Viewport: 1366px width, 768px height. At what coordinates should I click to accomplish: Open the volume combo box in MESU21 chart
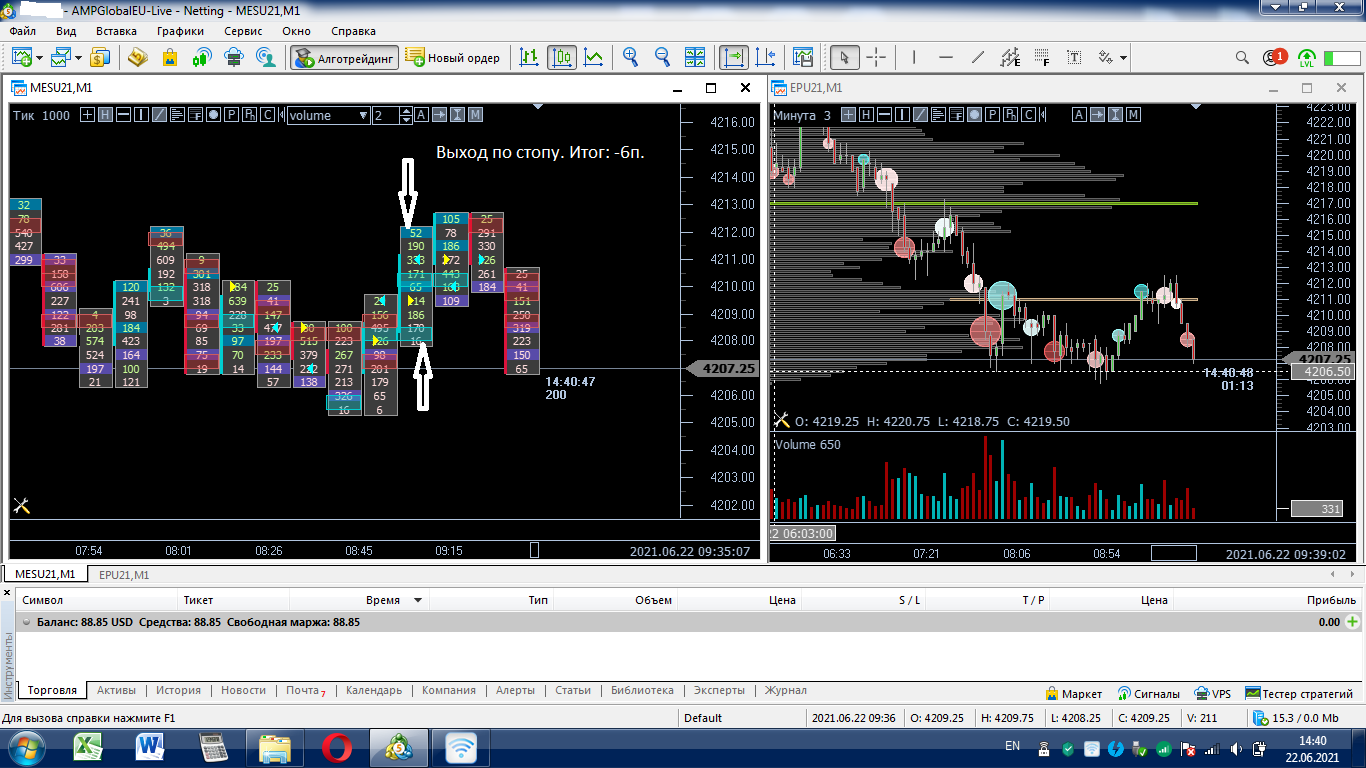click(328, 115)
